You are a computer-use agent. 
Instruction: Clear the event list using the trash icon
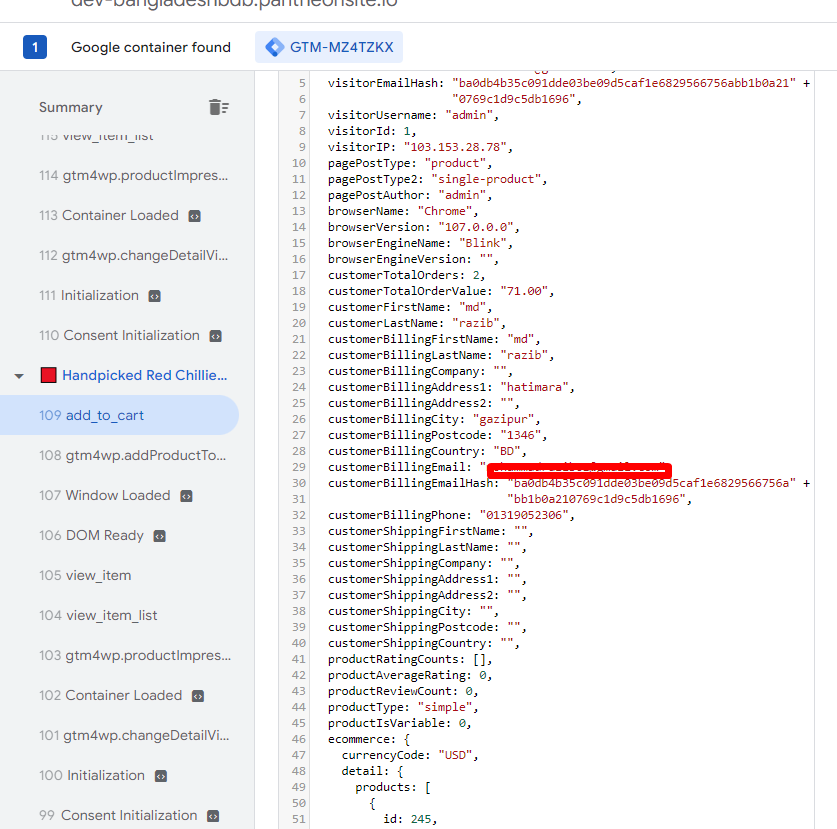219,106
